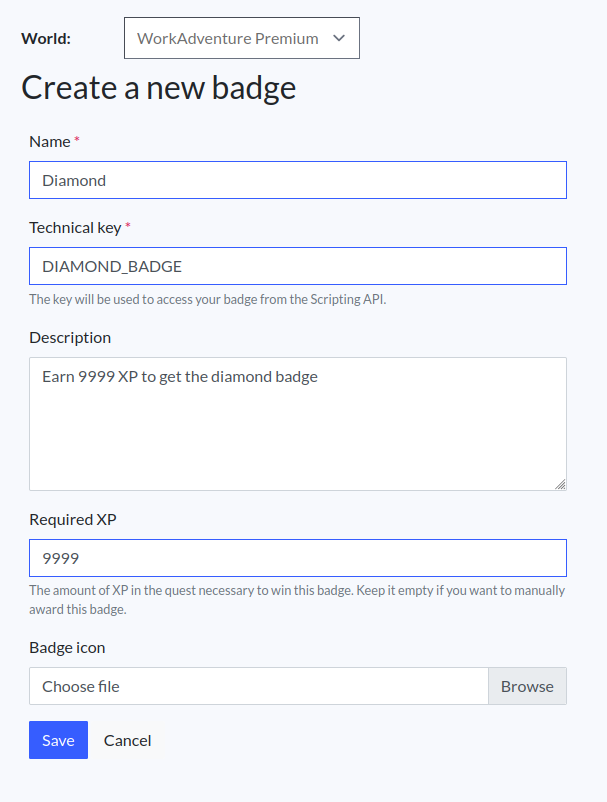Click the Required XP help description text
The image size is (607, 802).
[297, 599]
